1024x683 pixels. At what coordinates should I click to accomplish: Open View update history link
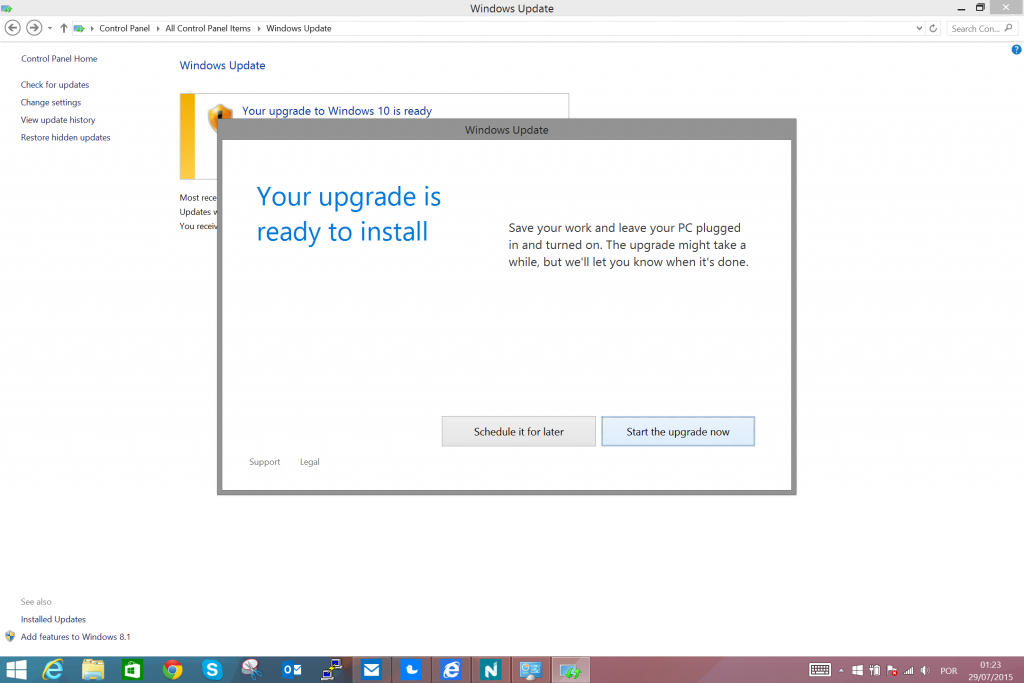(58, 120)
